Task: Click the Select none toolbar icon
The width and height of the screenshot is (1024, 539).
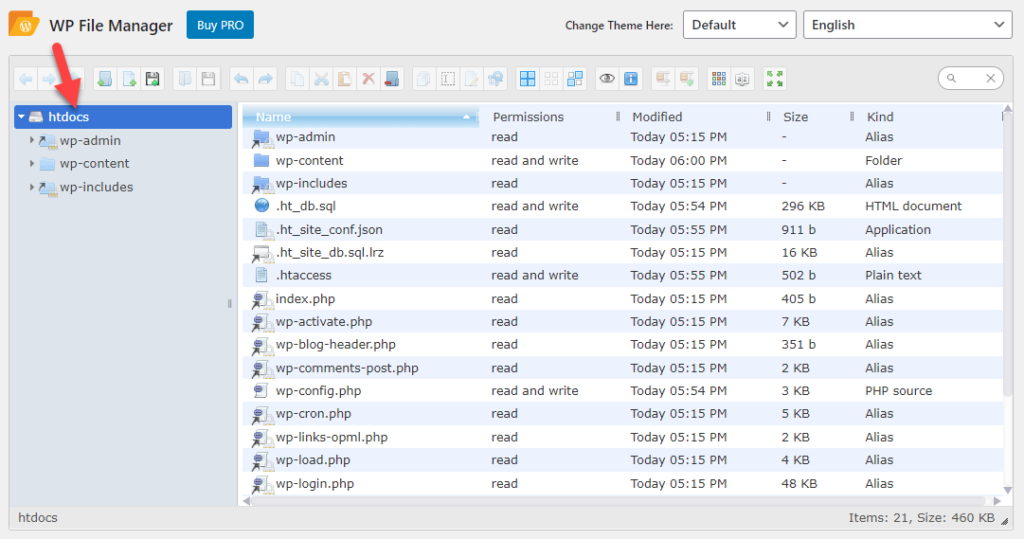Action: 551,79
